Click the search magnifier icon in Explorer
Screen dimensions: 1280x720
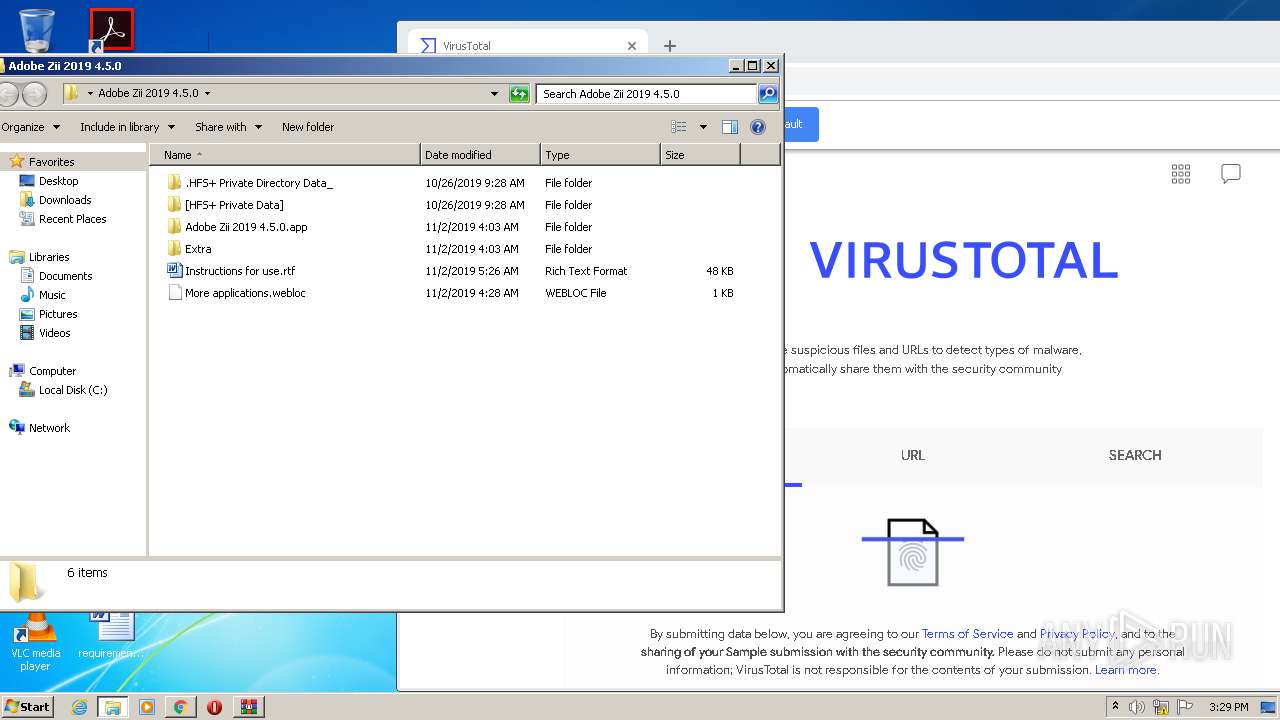768,94
